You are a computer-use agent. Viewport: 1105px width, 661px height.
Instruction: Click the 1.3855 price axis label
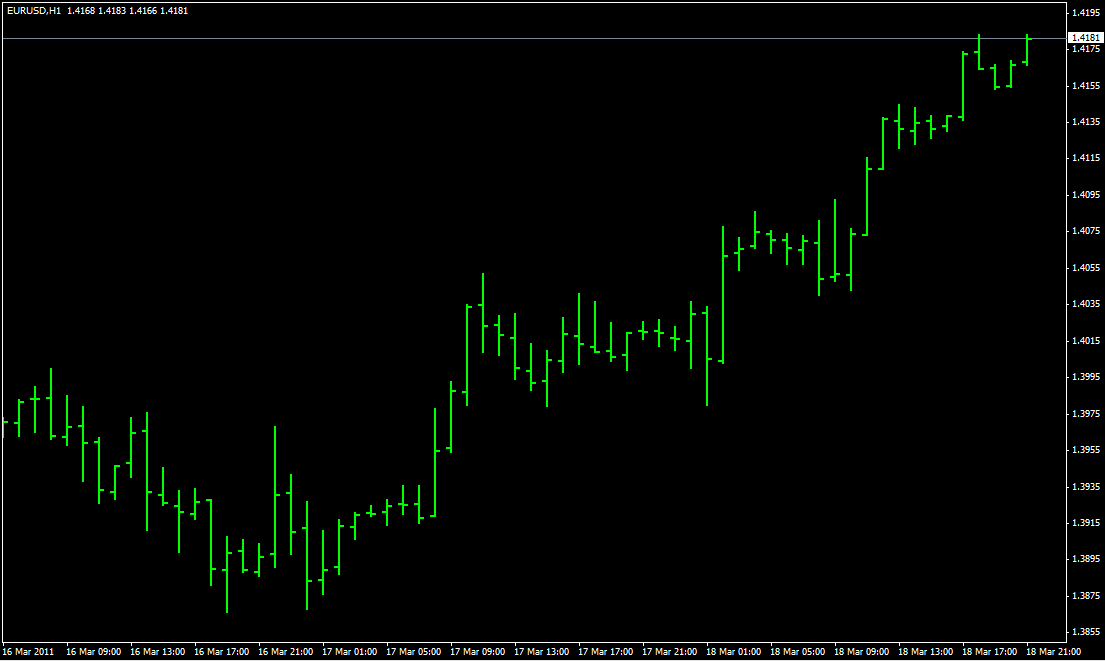pos(1085,632)
